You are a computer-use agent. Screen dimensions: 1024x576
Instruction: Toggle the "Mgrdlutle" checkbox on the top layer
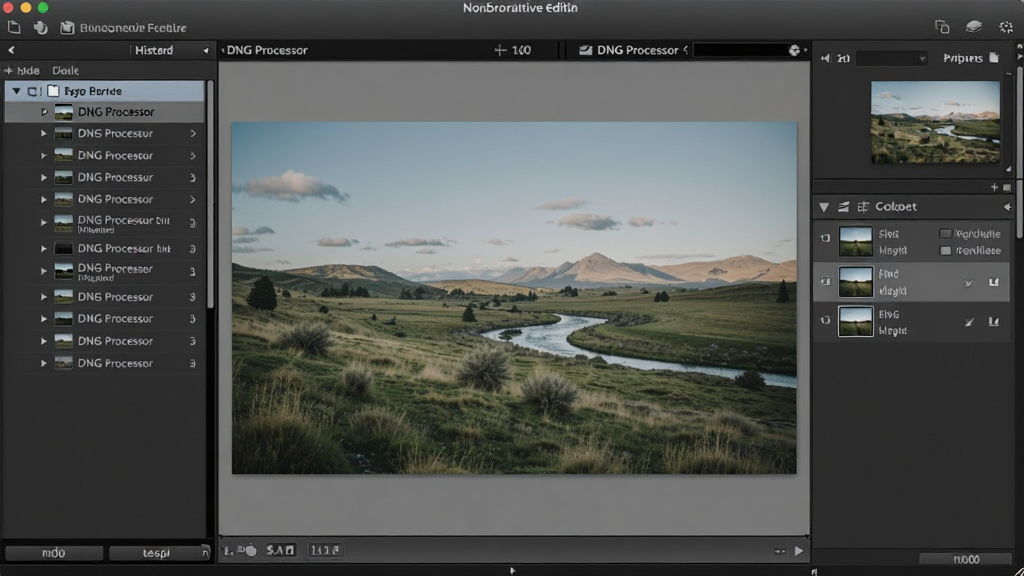click(x=945, y=234)
